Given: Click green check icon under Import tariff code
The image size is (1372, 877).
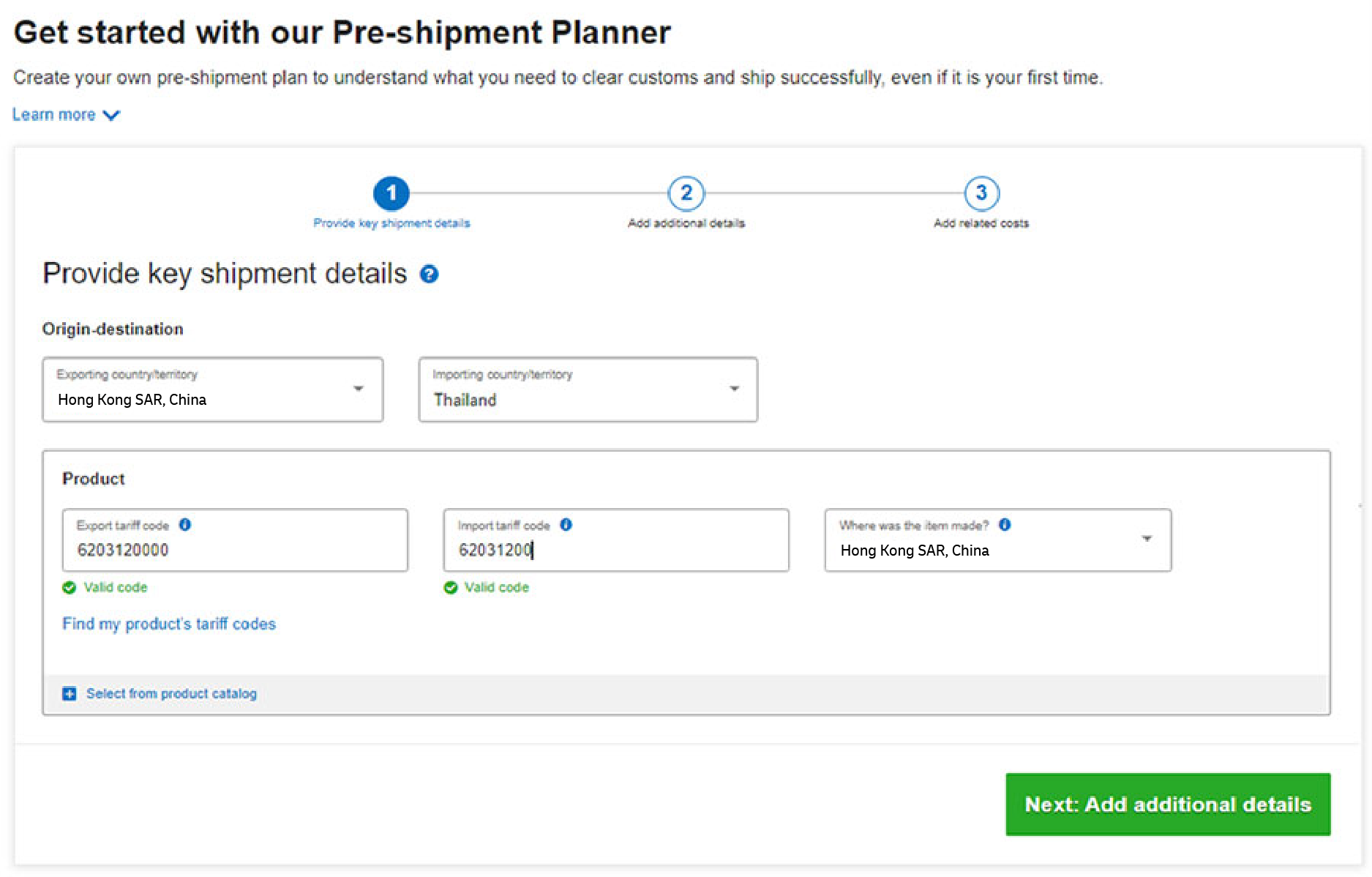Looking at the screenshot, I should click(451, 587).
